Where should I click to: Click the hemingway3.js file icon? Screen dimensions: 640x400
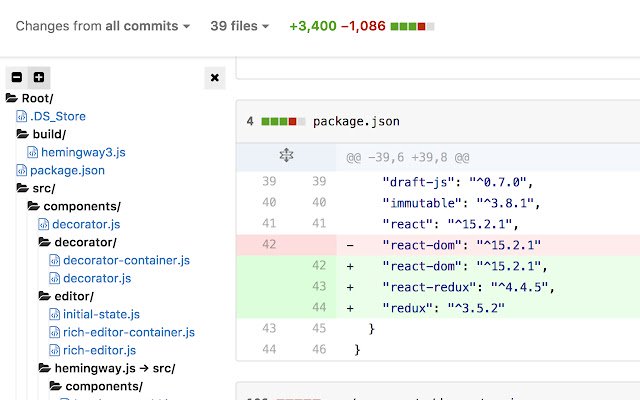(x=33, y=152)
